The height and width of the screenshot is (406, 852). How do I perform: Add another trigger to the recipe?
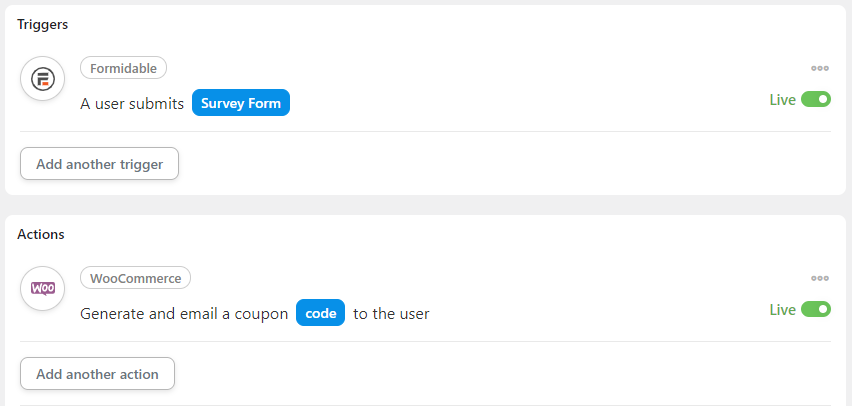[x=99, y=164]
